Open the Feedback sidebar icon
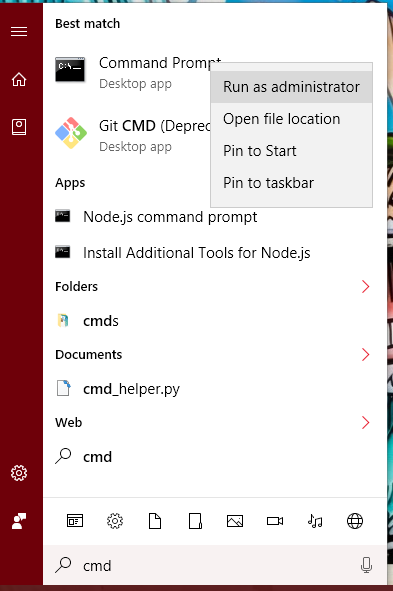 pyautogui.click(x=19, y=521)
